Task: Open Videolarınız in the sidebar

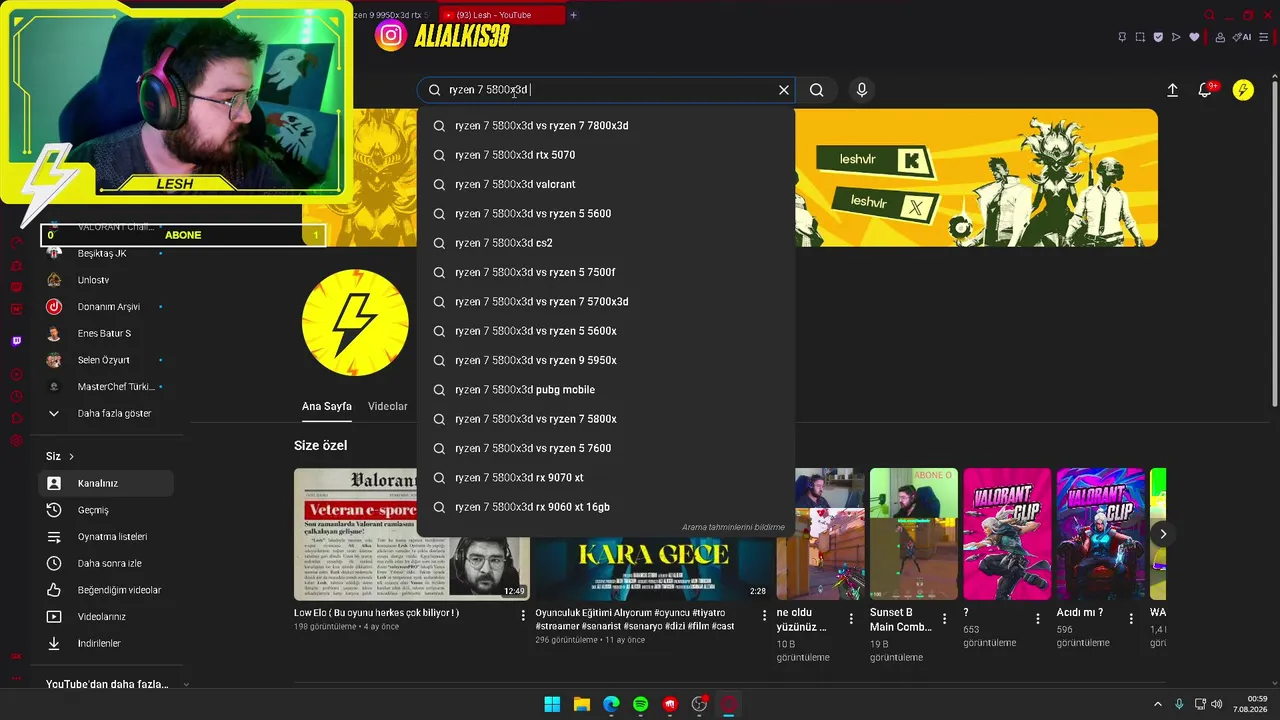Action: click(x=106, y=617)
